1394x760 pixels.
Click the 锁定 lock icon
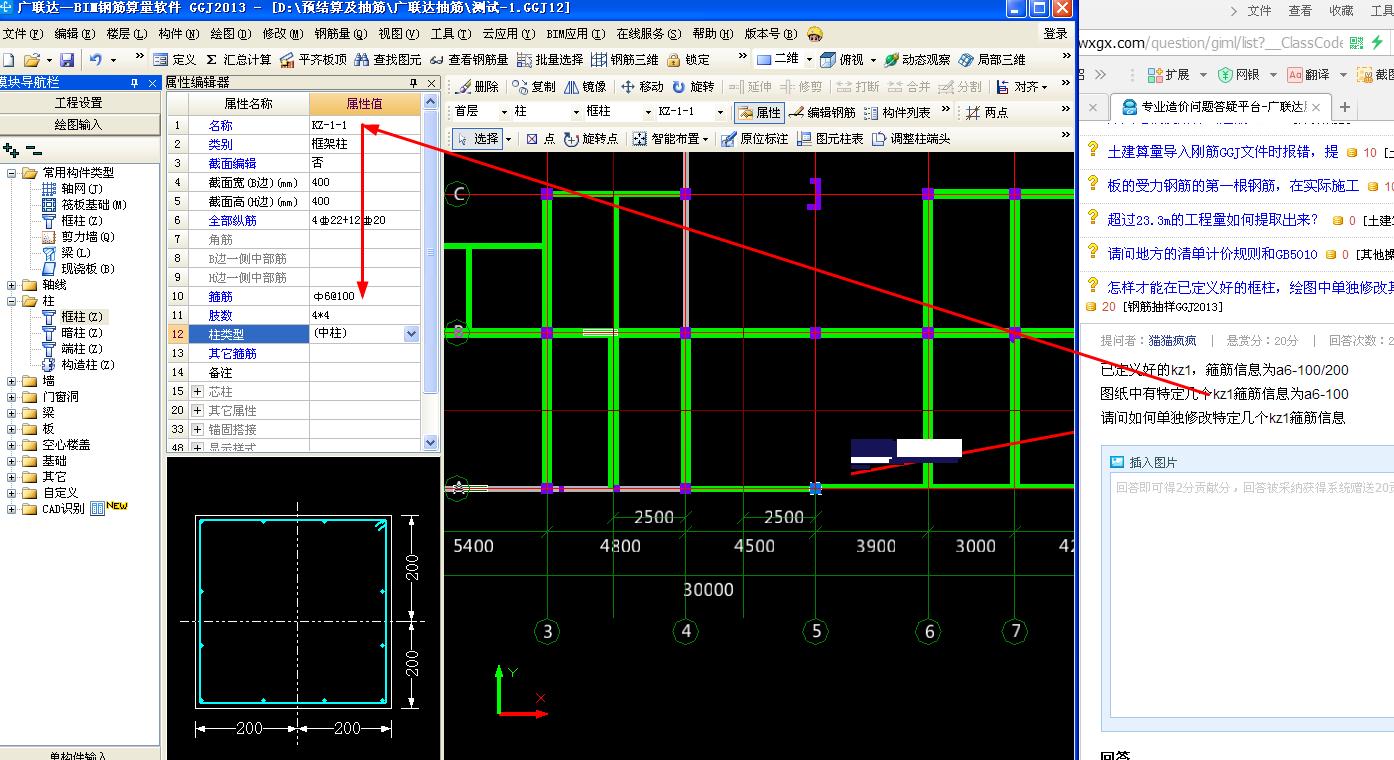pyautogui.click(x=688, y=60)
